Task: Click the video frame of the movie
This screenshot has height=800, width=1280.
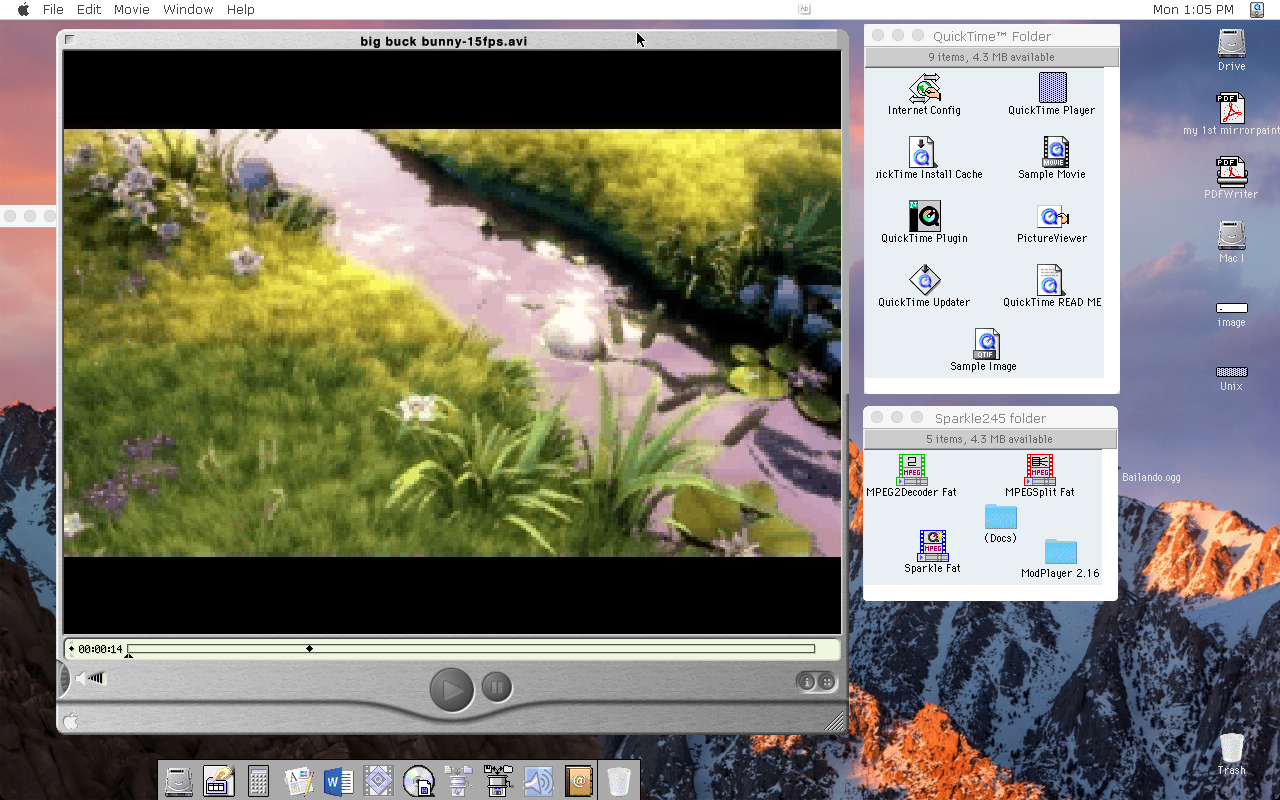Action: coord(452,343)
